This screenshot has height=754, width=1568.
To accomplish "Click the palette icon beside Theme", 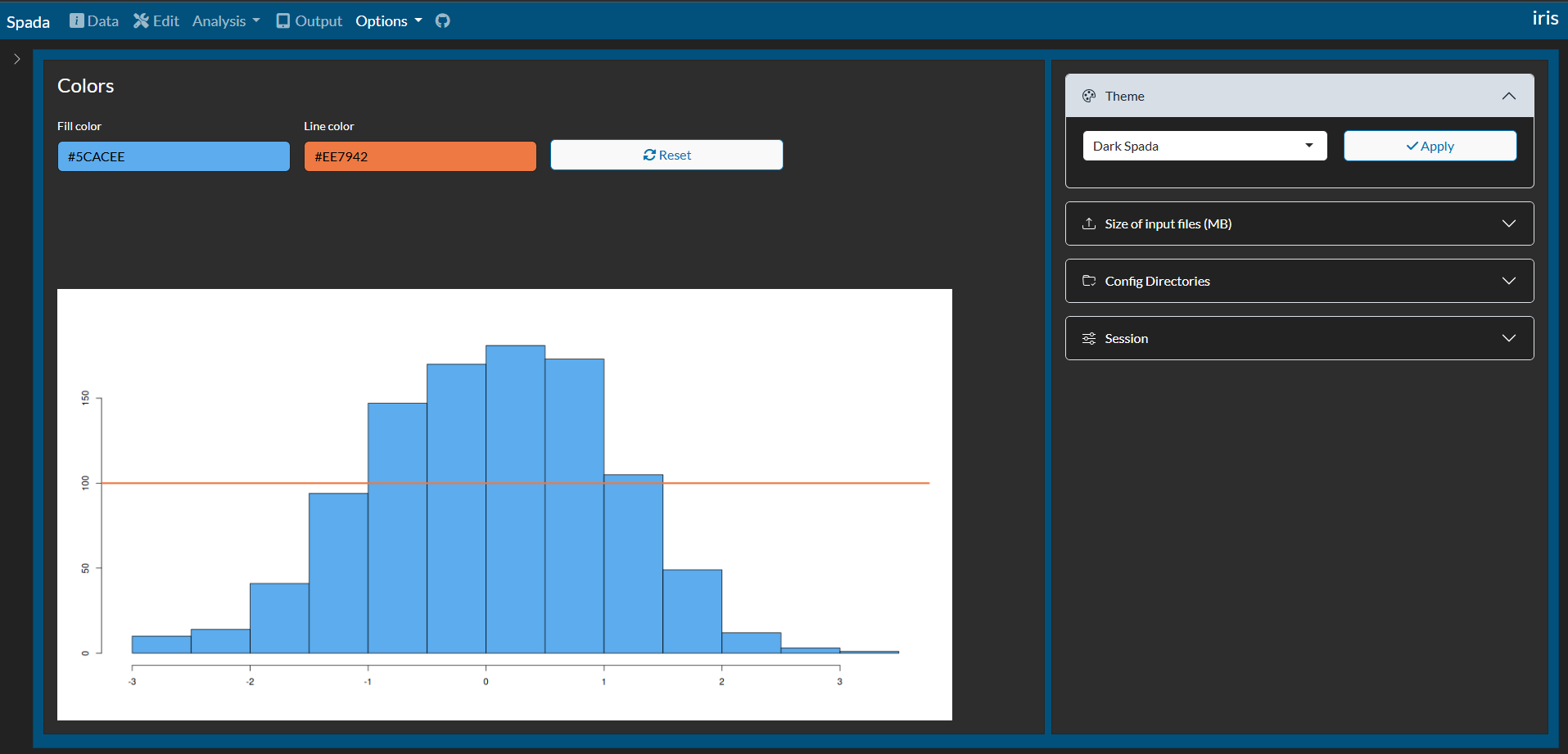I will click(x=1089, y=96).
